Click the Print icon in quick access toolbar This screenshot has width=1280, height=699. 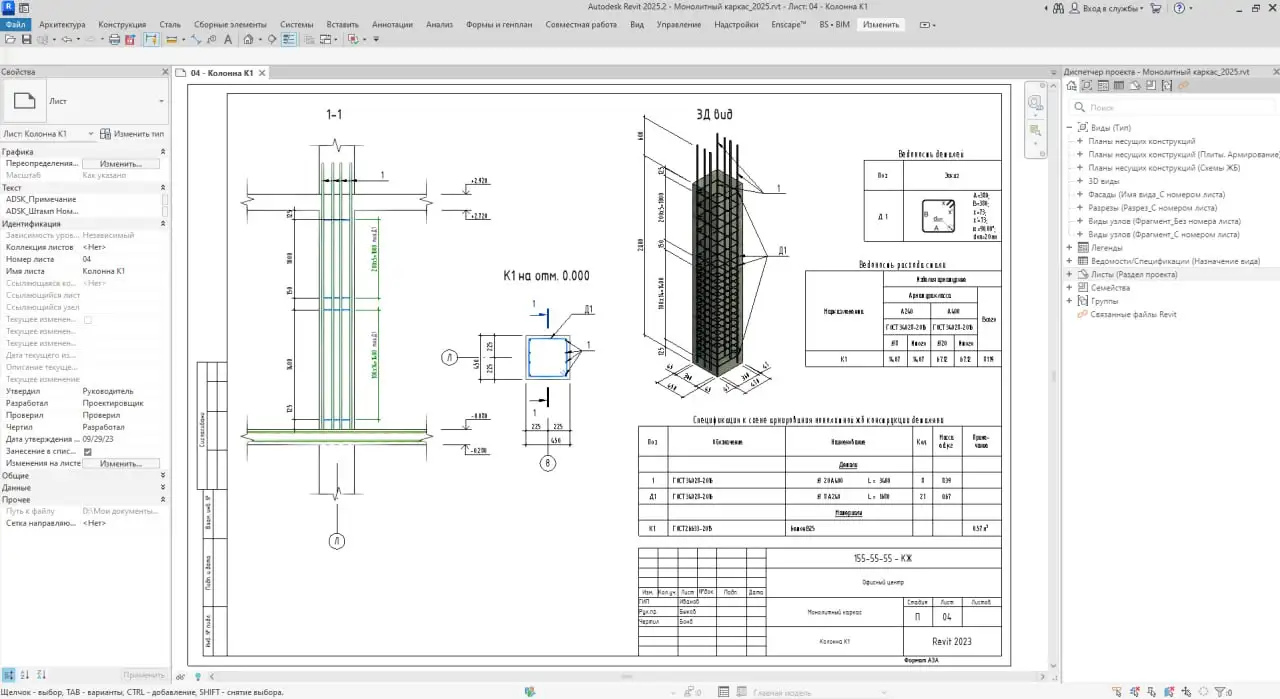(114, 40)
